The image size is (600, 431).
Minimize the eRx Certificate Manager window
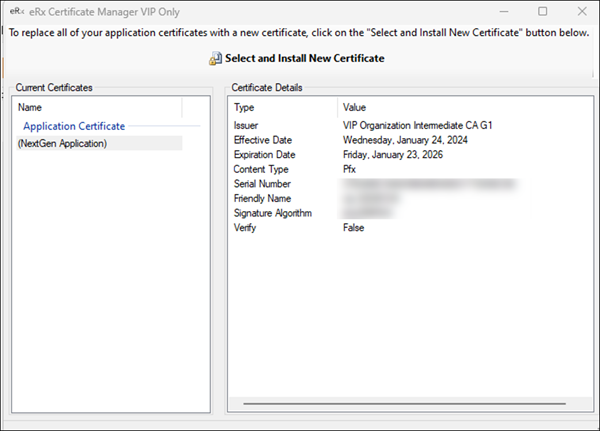pos(504,11)
